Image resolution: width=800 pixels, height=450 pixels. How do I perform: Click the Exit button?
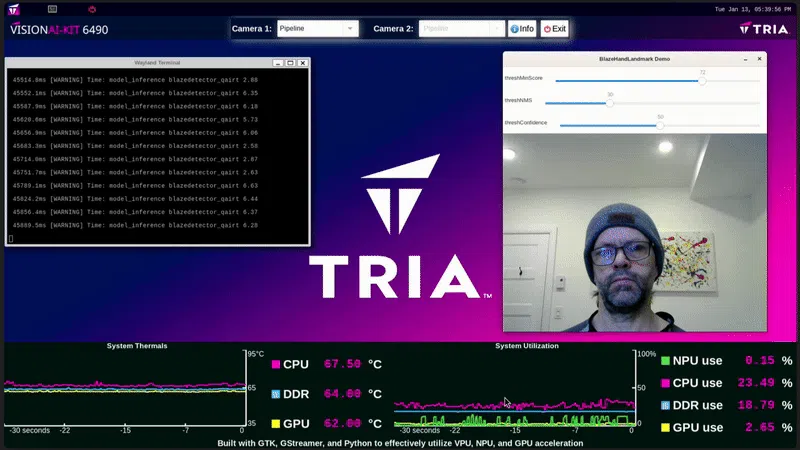[555, 29]
